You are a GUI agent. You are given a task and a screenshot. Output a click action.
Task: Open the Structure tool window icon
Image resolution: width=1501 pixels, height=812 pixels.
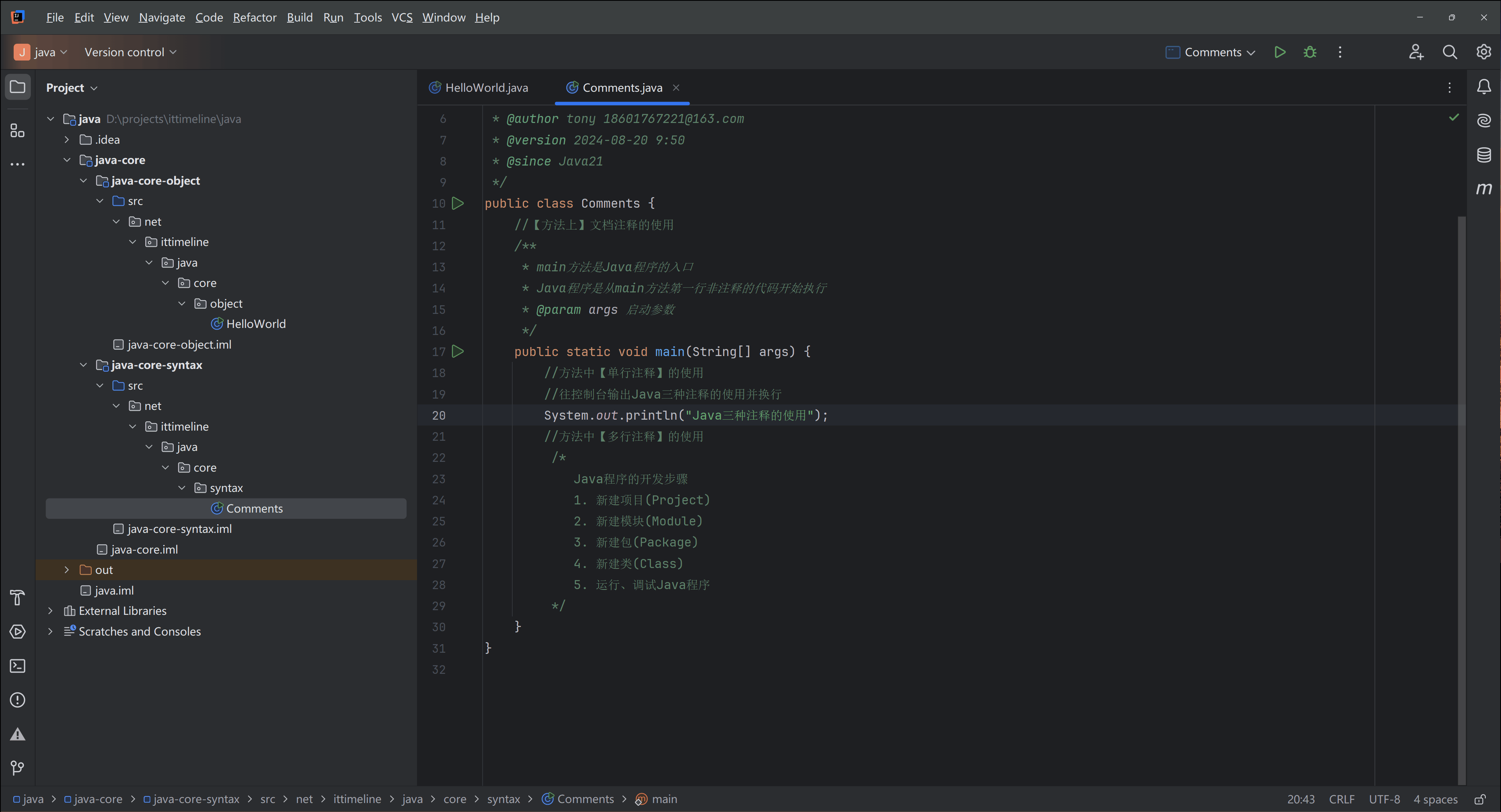coord(18,130)
